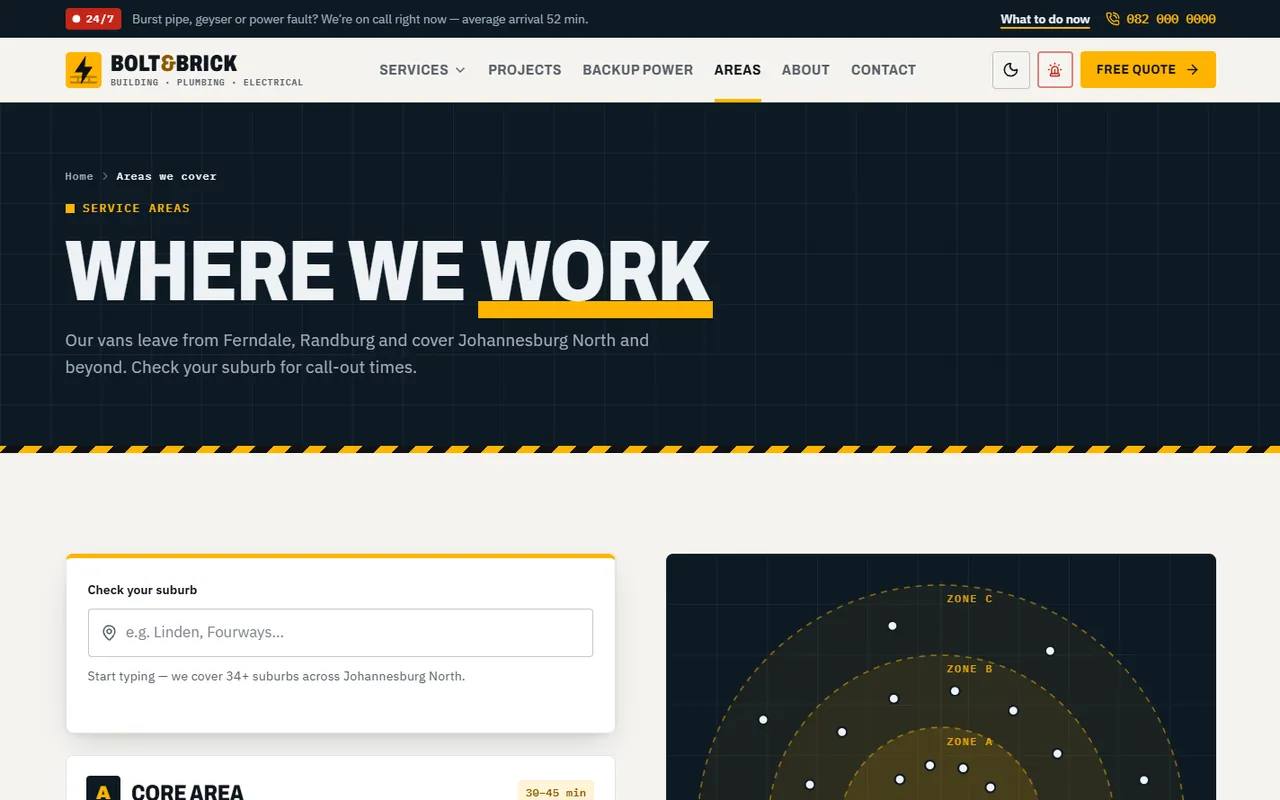Viewport: 1280px width, 800px height.
Task: Expand the Services dropdown menu
Action: coord(423,70)
